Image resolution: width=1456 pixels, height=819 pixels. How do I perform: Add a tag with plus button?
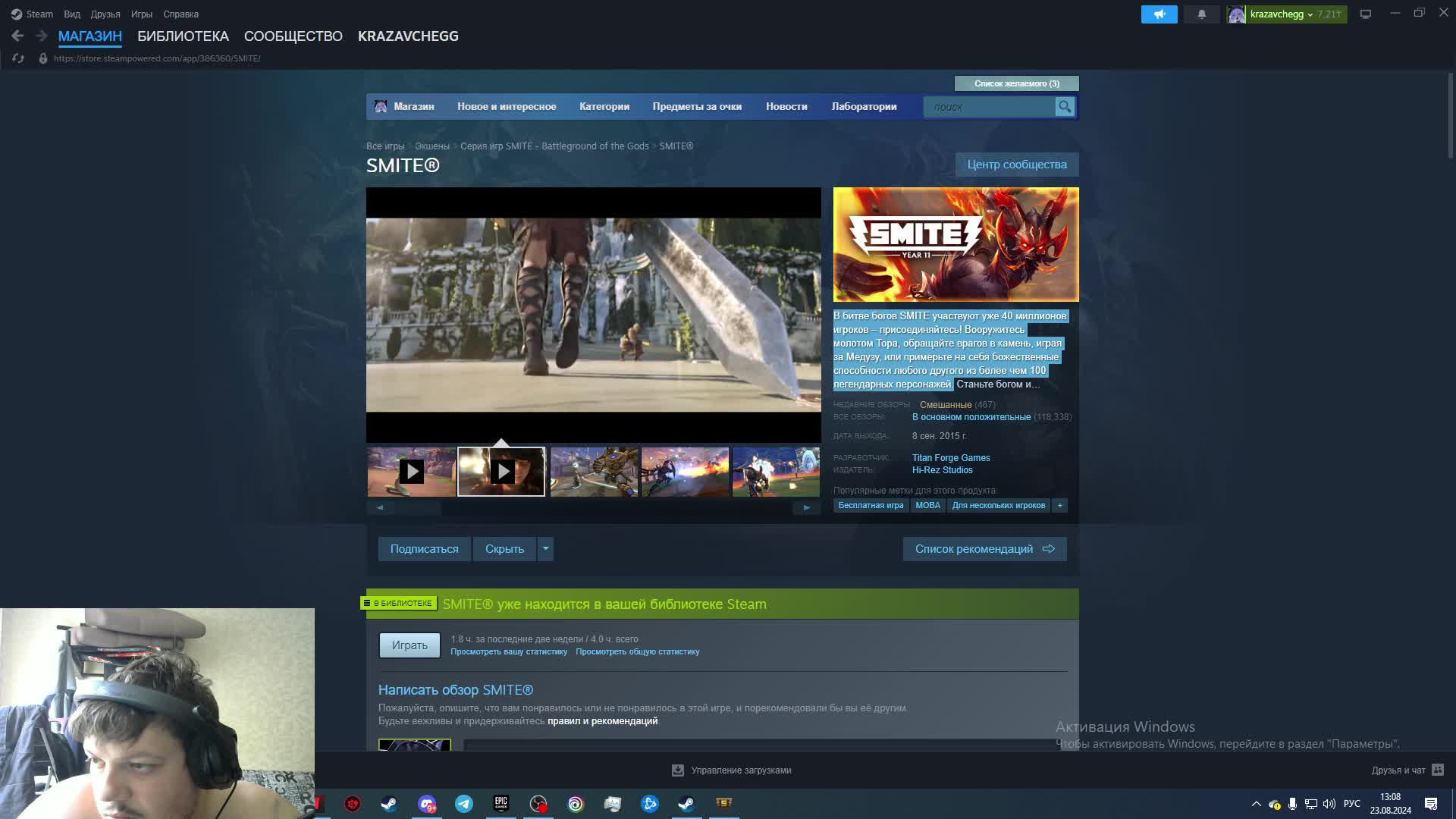1060,505
